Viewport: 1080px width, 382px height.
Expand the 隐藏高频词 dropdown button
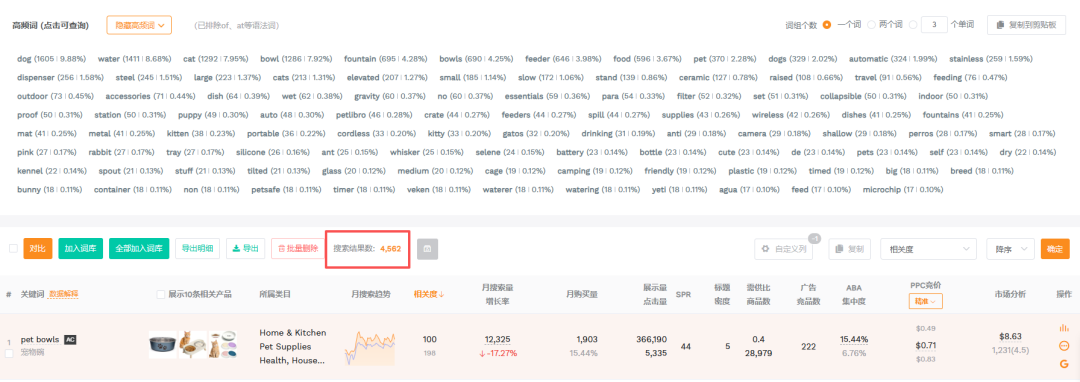139,25
